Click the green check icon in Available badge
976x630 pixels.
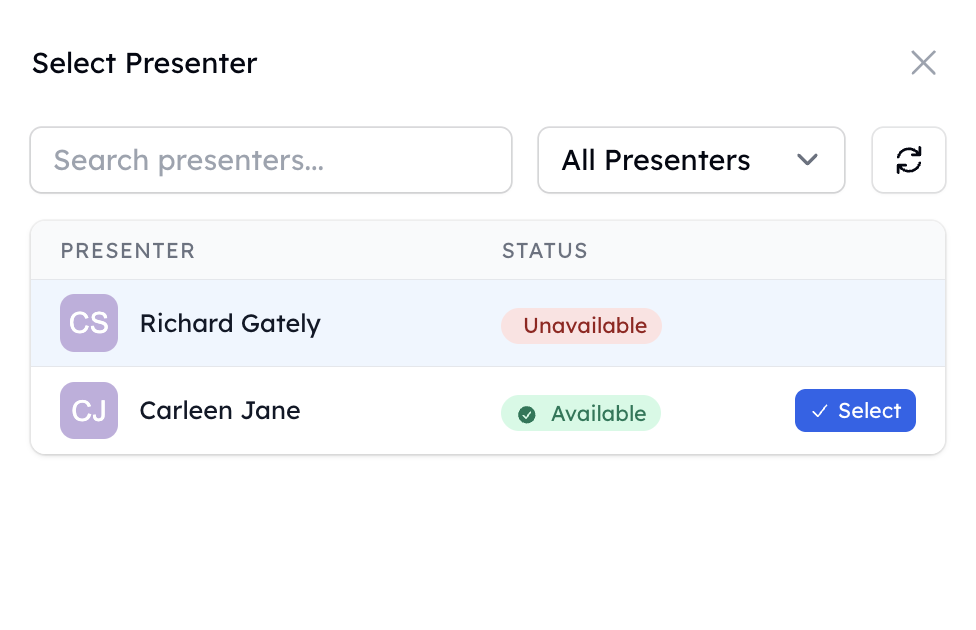point(527,414)
